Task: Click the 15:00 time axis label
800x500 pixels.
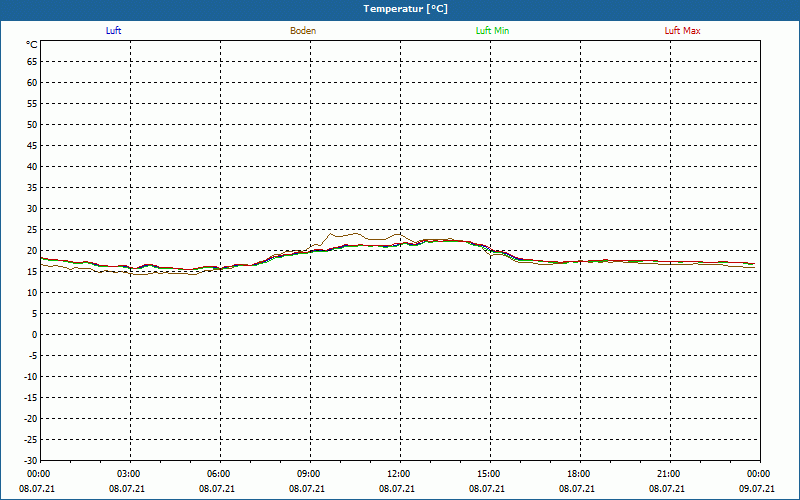Action: pos(488,474)
